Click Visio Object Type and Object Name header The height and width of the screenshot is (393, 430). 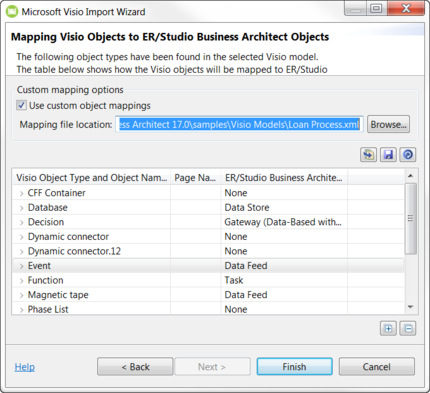[x=92, y=178]
